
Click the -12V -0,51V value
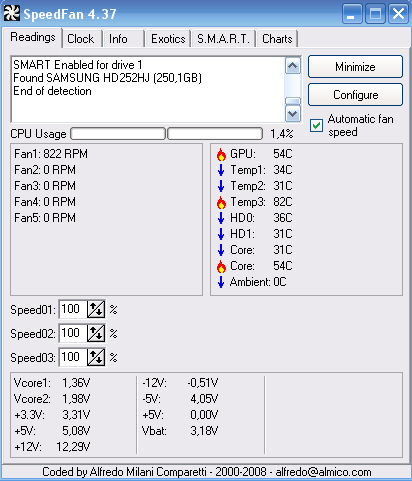[x=203, y=383]
